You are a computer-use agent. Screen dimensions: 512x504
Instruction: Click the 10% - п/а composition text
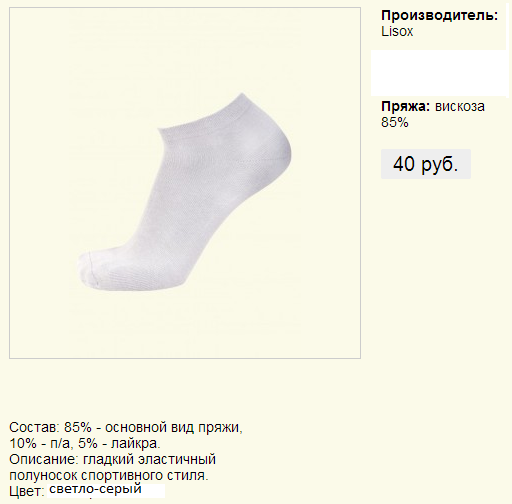[x=40, y=443]
